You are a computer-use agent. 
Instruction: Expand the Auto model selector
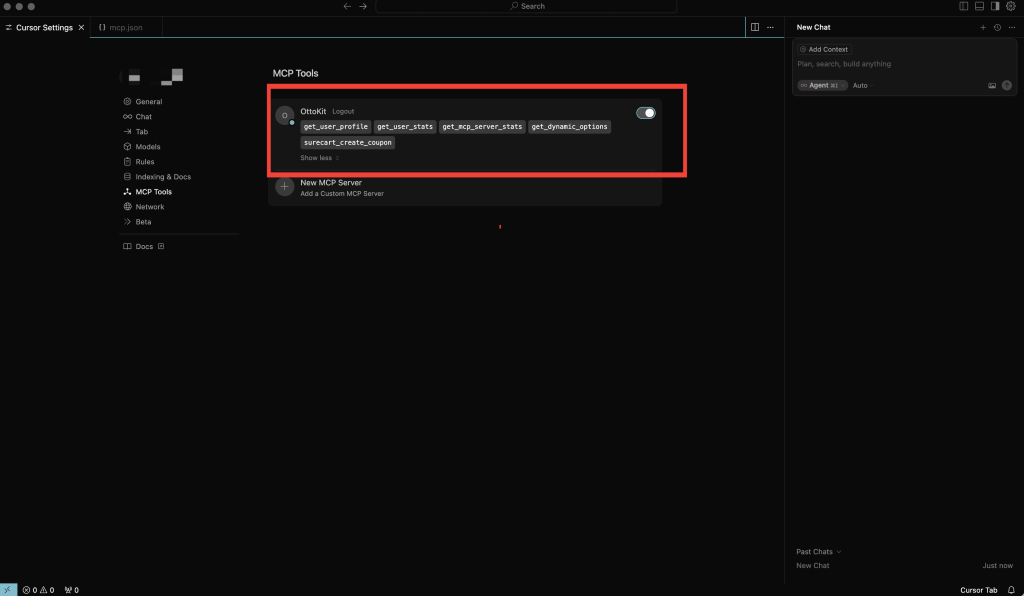[x=862, y=86]
